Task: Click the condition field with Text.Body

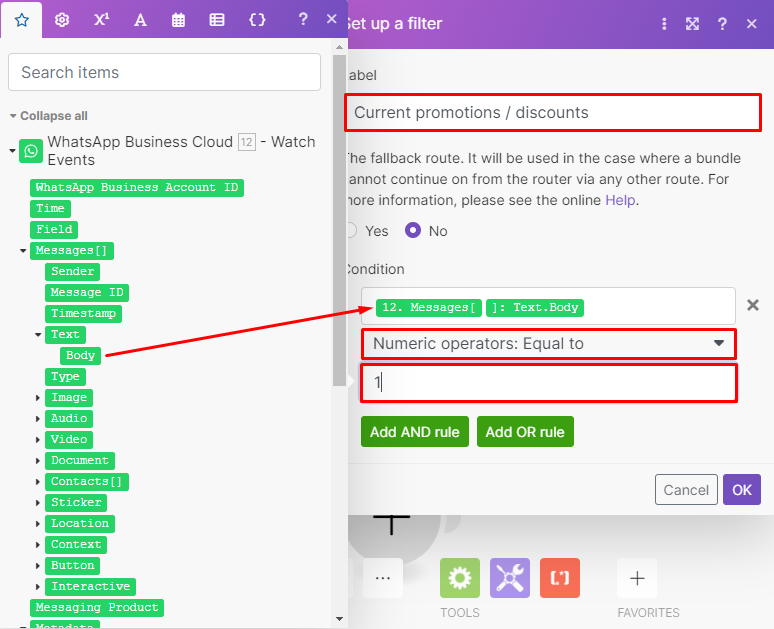Action: (x=548, y=306)
